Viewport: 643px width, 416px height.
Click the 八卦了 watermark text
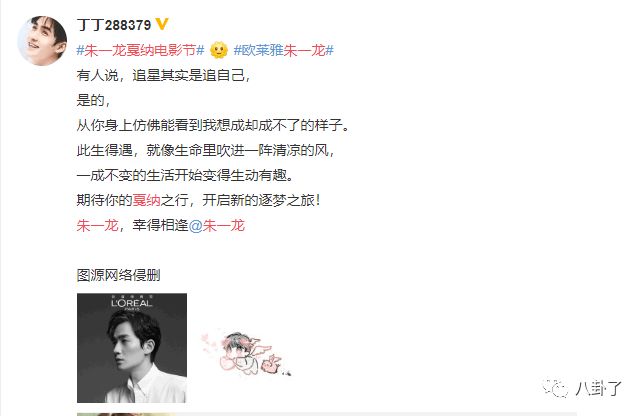(x=598, y=388)
